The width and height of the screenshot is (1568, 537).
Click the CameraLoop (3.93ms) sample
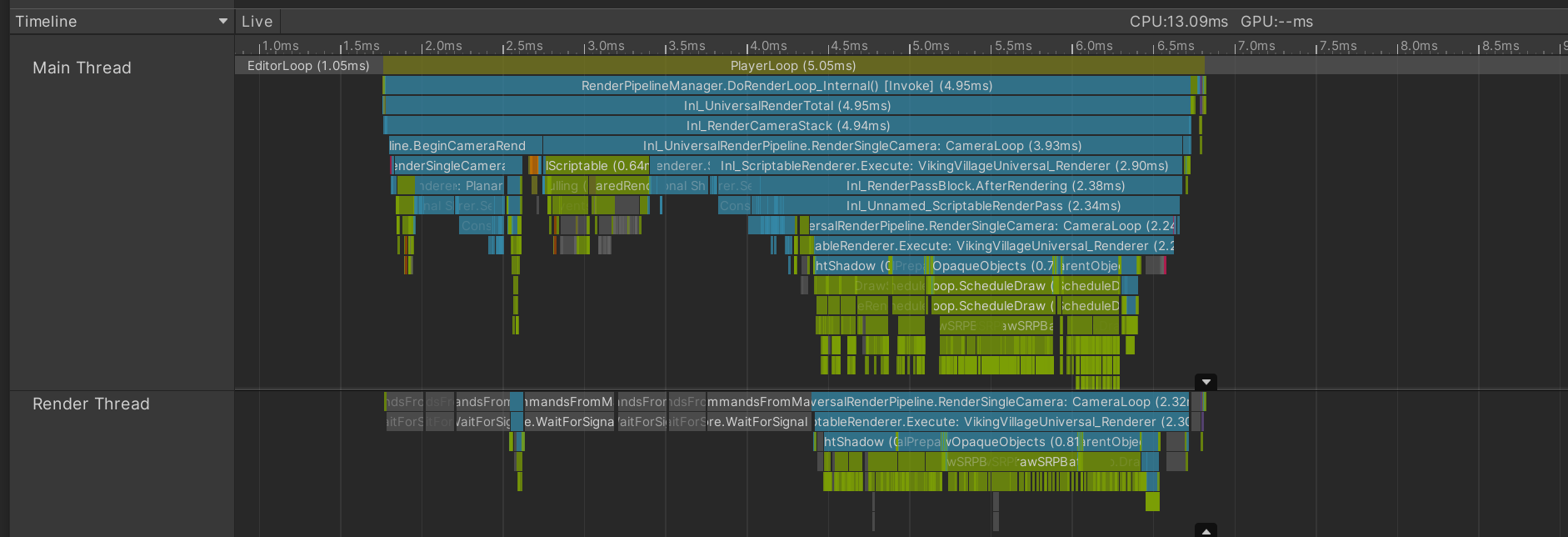[861, 146]
